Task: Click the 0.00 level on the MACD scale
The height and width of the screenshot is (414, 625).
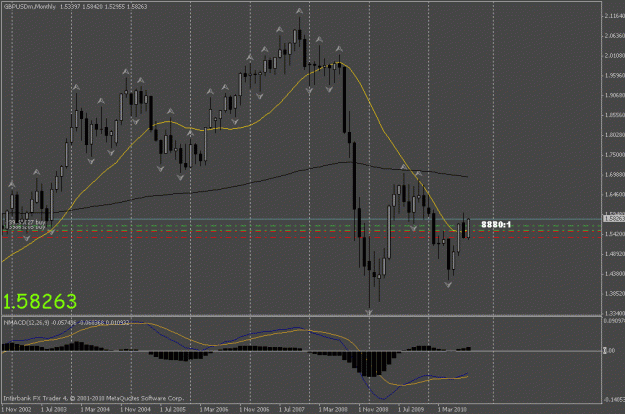Action: pyautogui.click(x=609, y=351)
